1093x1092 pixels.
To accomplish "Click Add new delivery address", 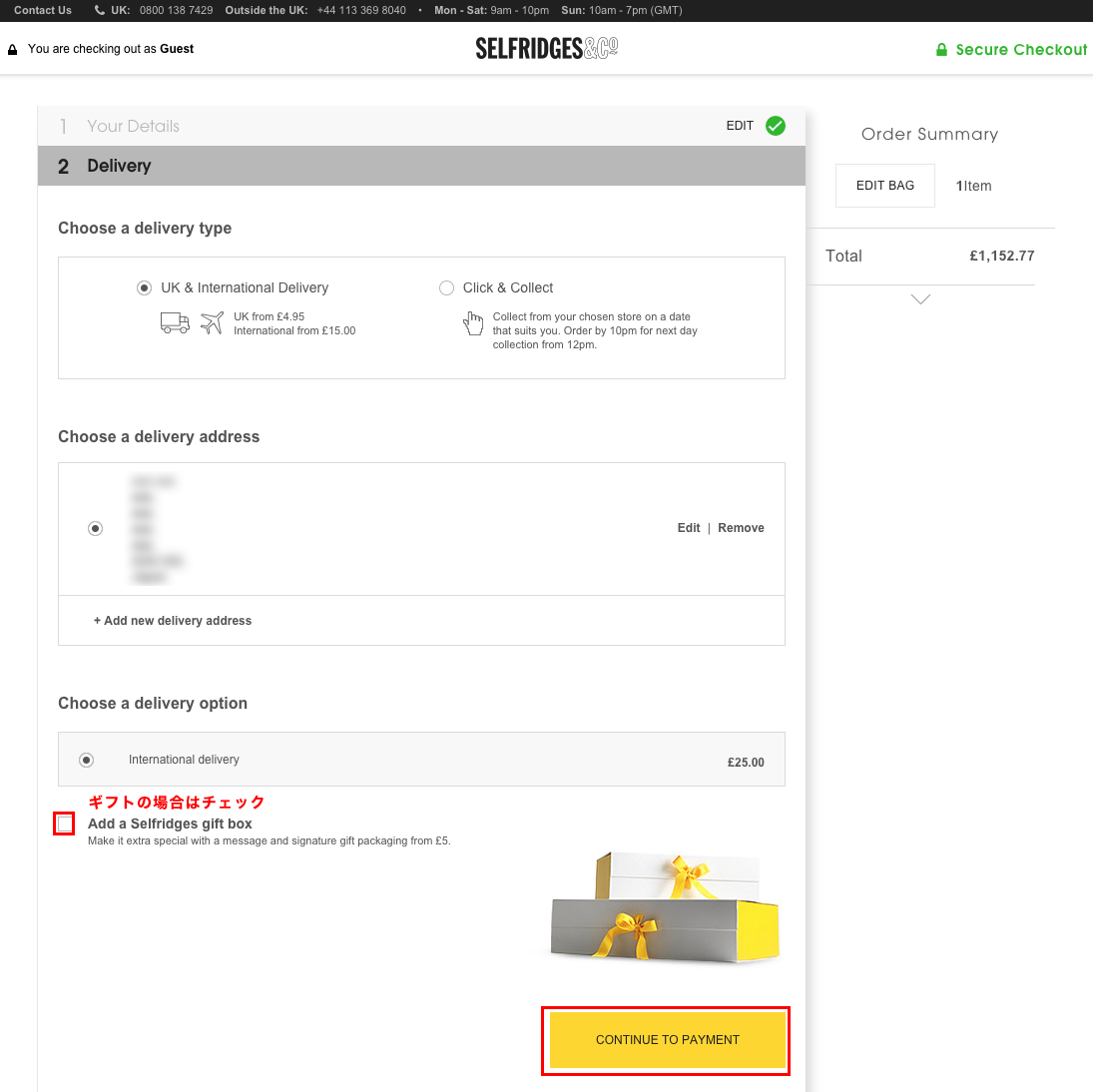I will 173,620.
